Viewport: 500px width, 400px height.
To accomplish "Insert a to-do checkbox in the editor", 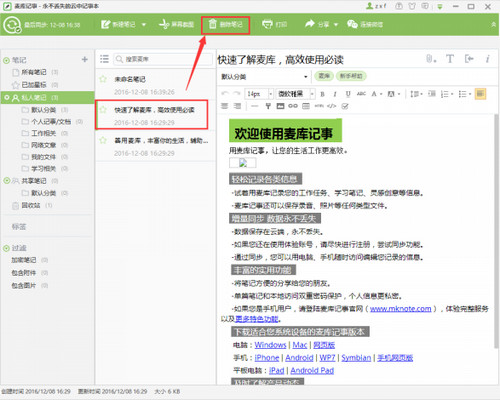I will pos(345,106).
